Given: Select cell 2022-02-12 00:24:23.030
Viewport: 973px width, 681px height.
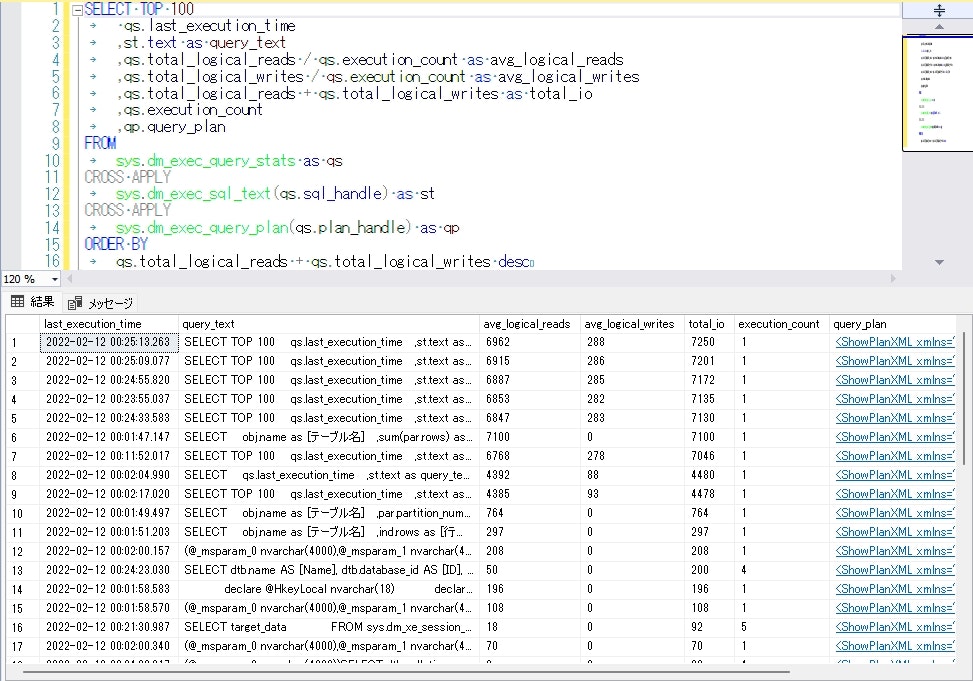Looking at the screenshot, I should (x=109, y=570).
